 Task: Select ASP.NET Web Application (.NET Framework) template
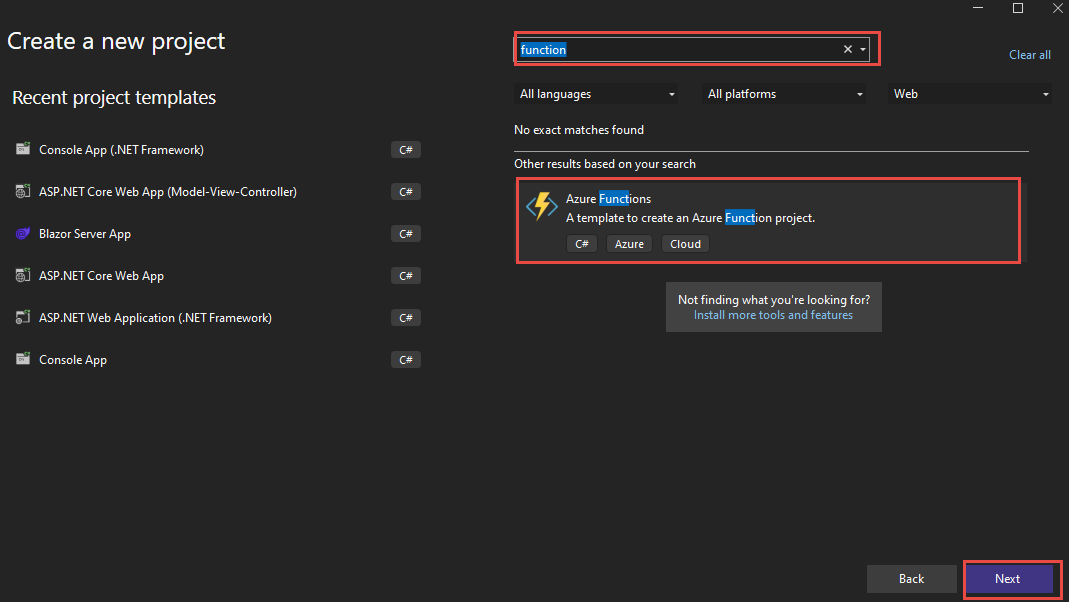pyautogui.click(x=217, y=317)
